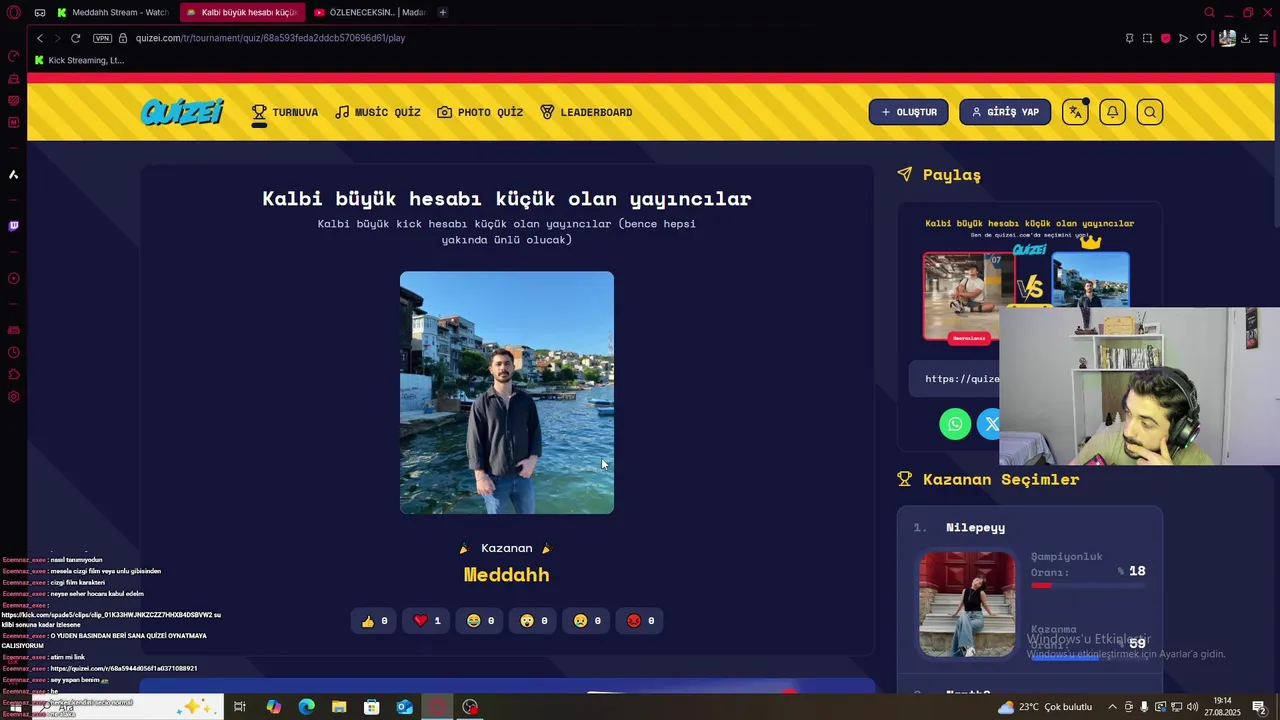Click the winner photo of Meddahh
The height and width of the screenshot is (720, 1280).
[x=507, y=393]
